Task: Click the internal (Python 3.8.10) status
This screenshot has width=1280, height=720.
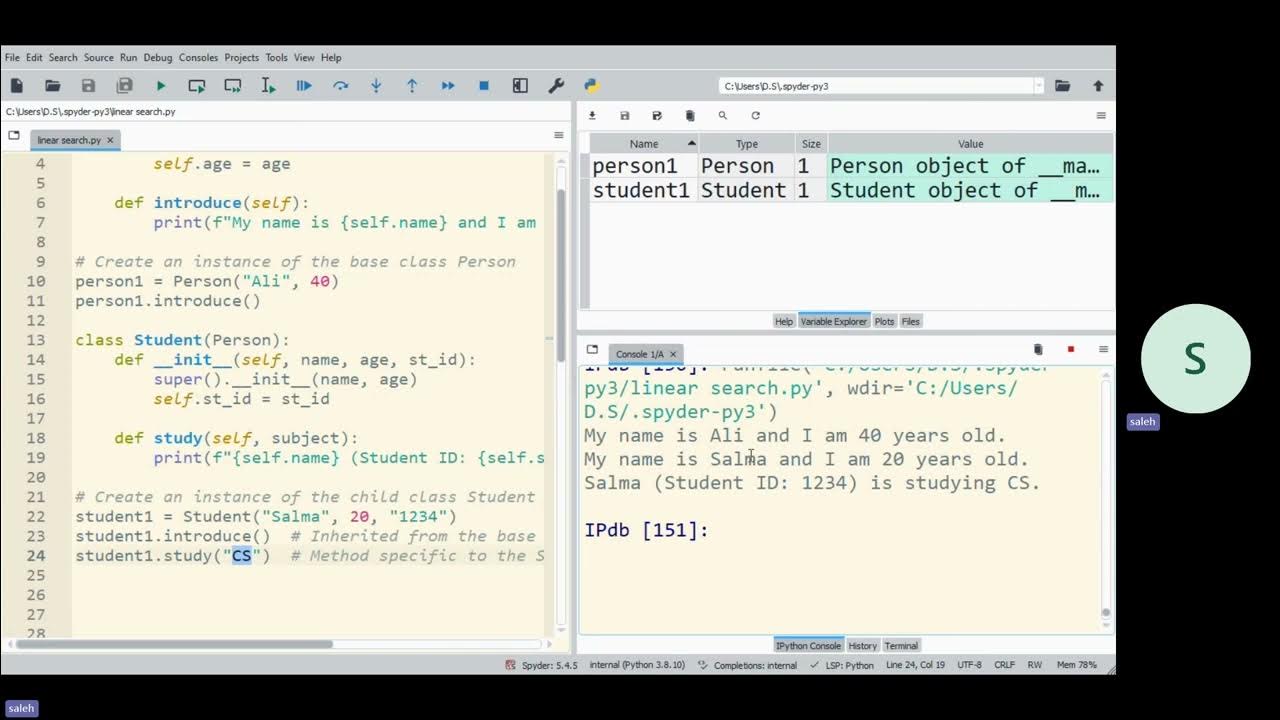Action: tap(637, 665)
